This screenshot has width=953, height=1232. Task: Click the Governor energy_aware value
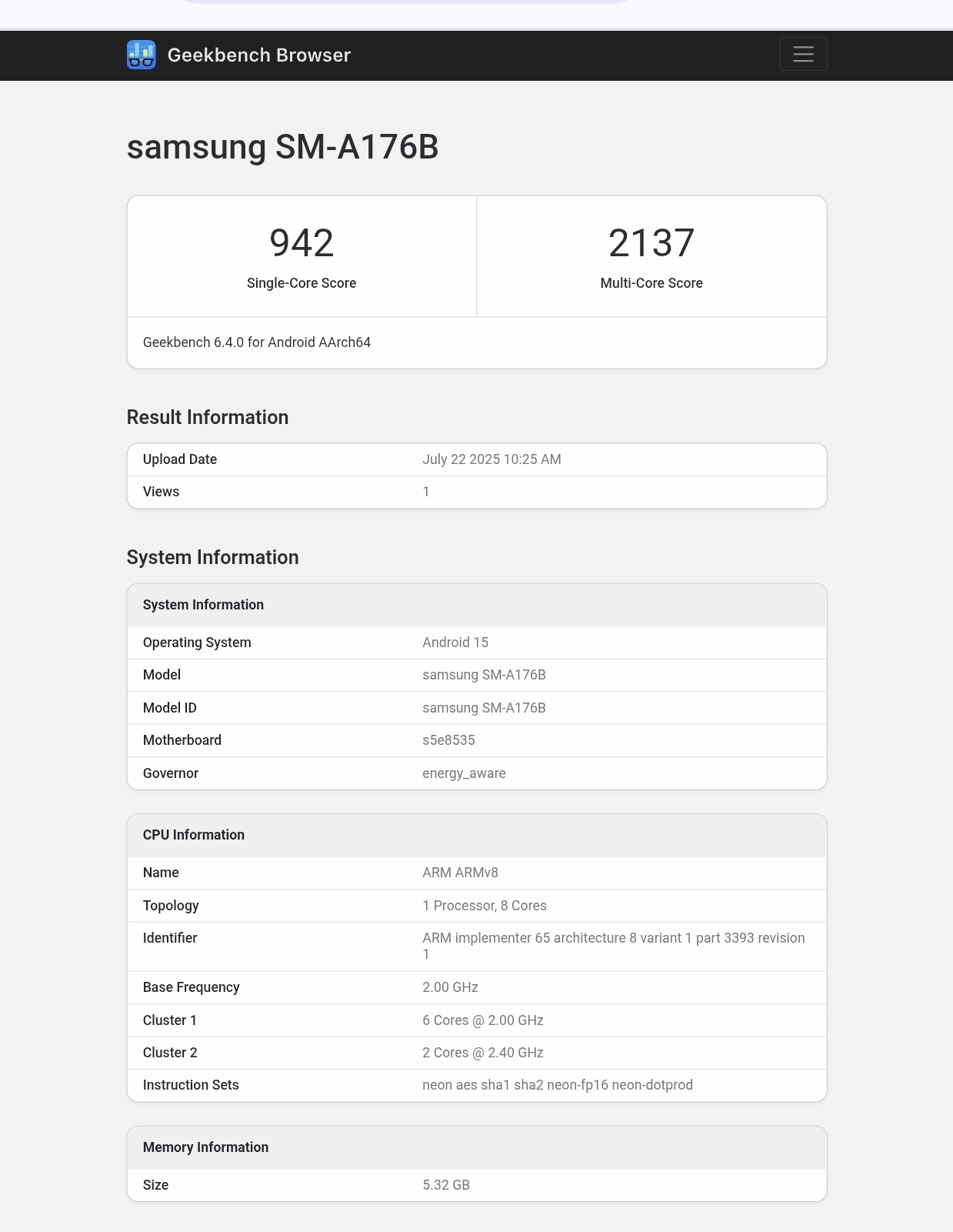(x=463, y=773)
